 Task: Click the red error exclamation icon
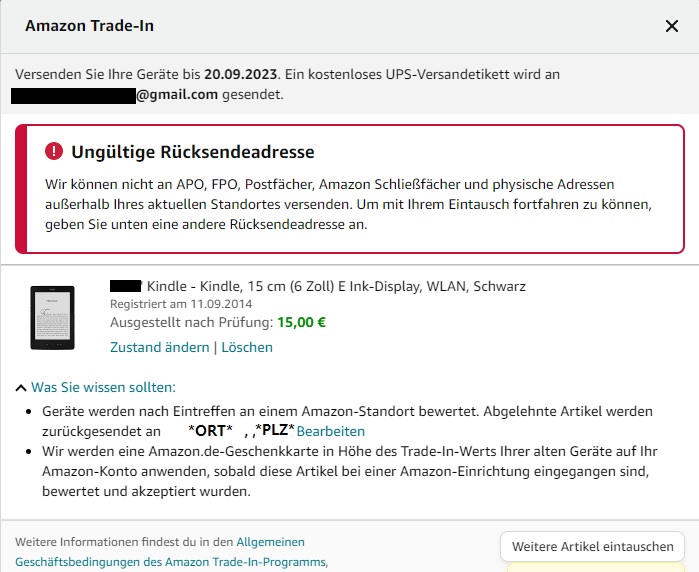[x=54, y=152]
